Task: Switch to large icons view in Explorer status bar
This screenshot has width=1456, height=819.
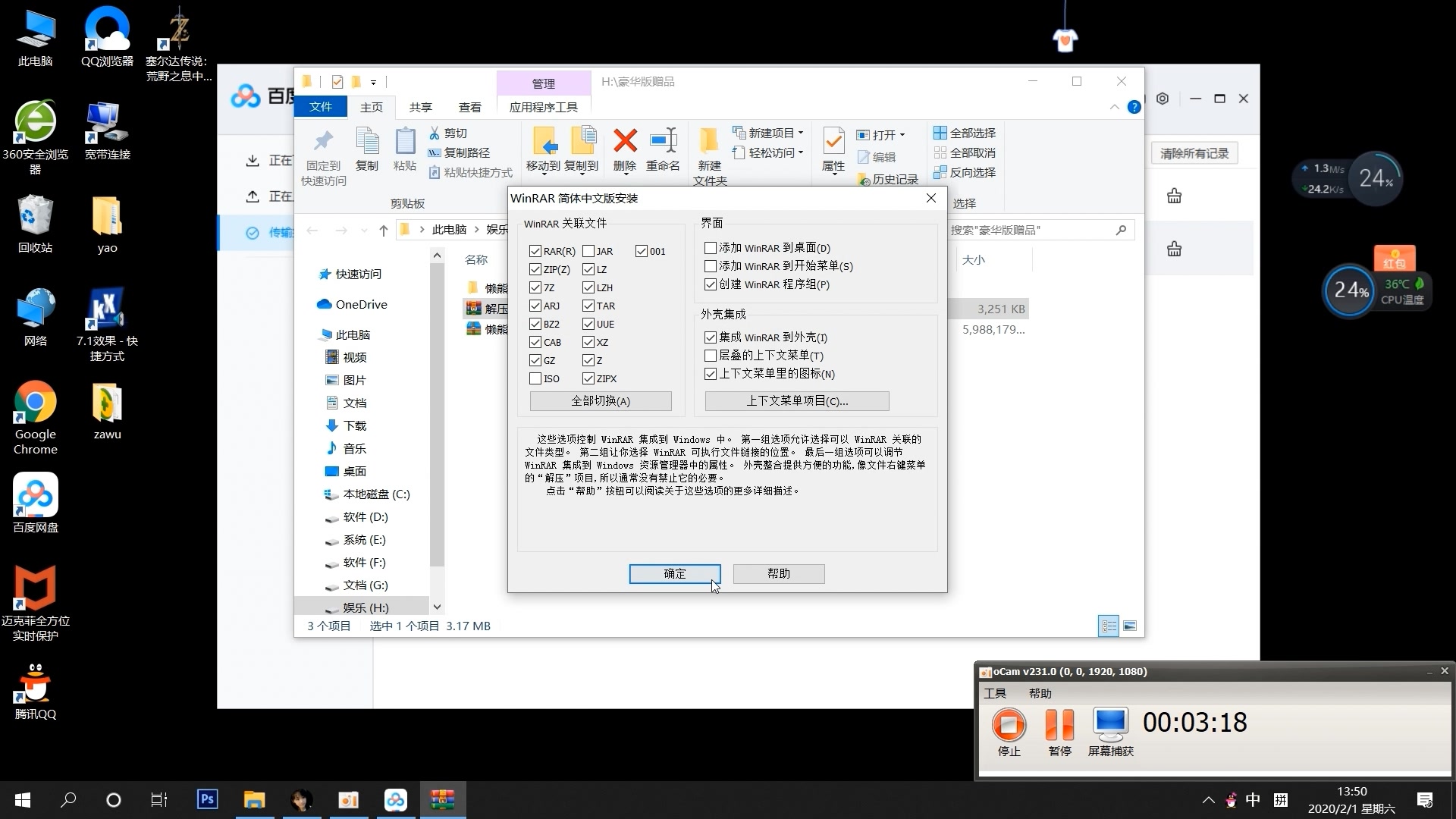Action: 1130,626
